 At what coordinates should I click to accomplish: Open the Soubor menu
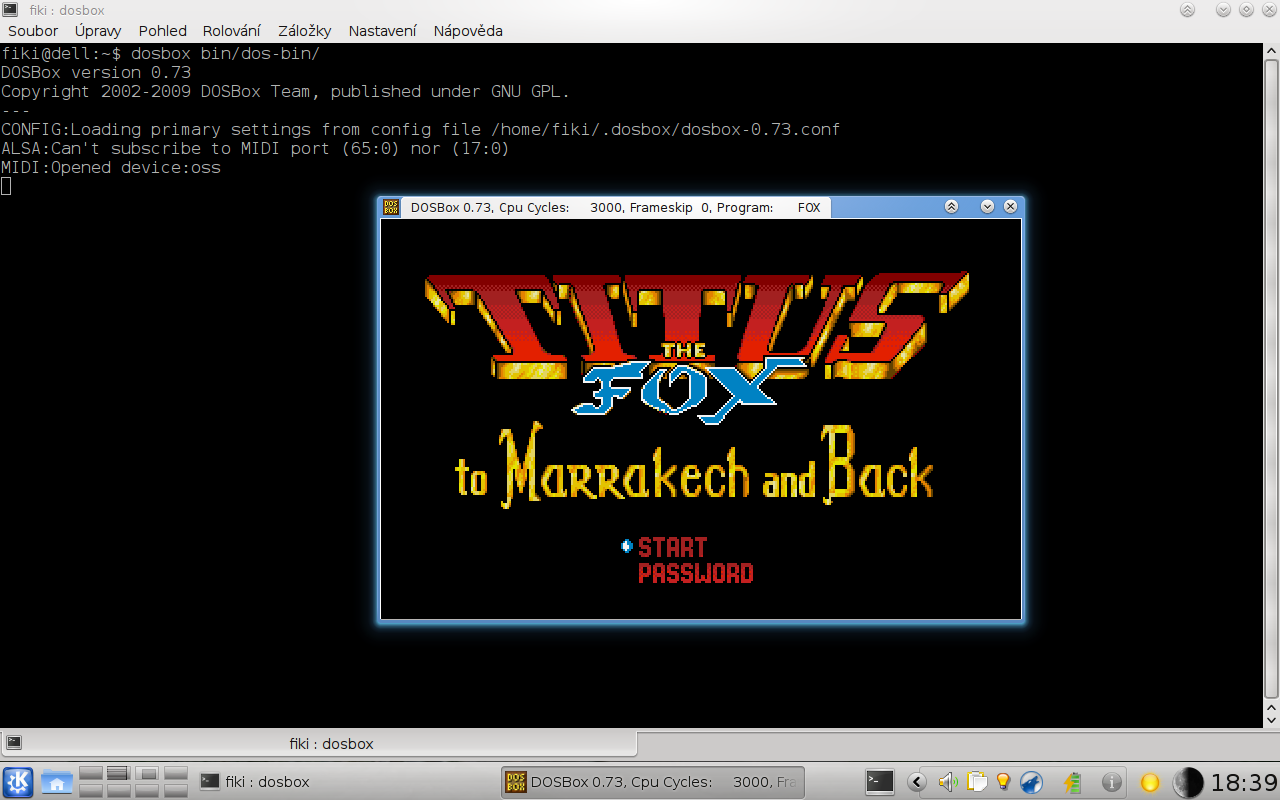33,31
